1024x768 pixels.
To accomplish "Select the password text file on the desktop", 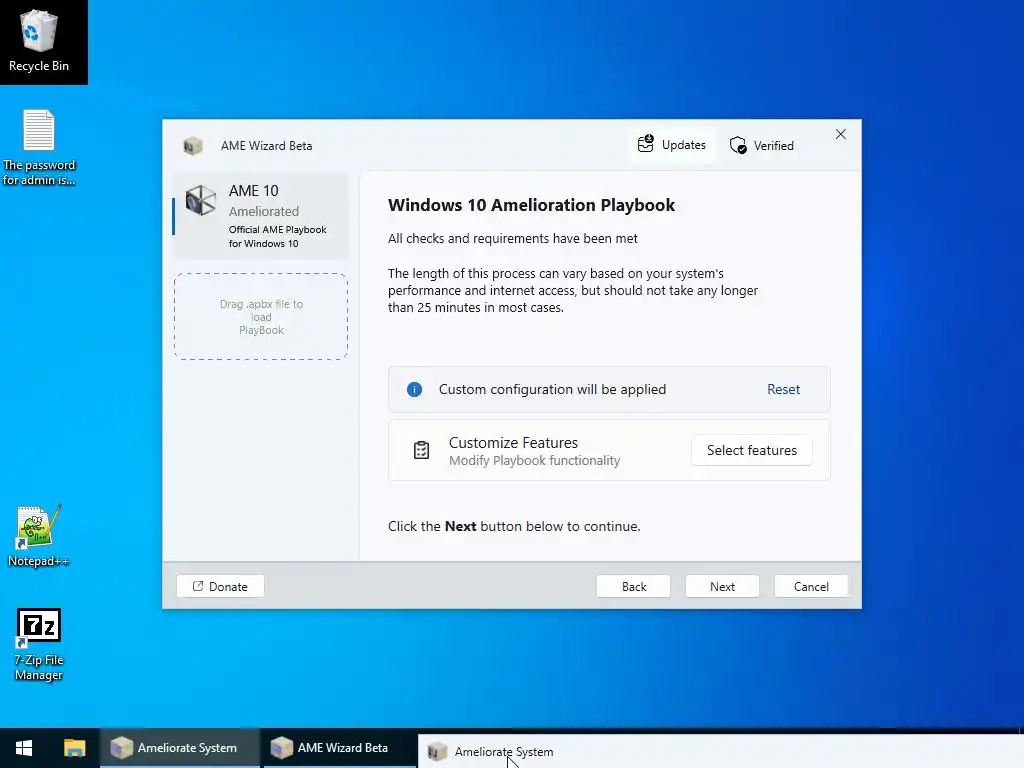I will pyautogui.click(x=39, y=148).
